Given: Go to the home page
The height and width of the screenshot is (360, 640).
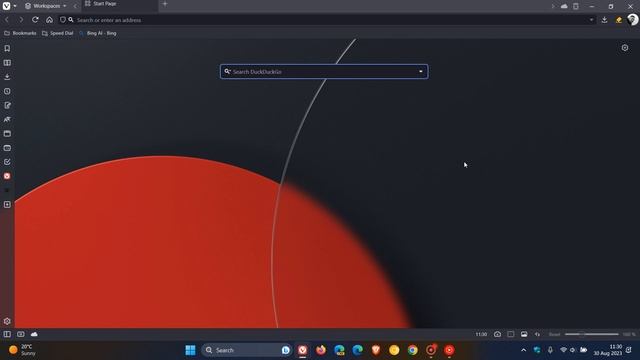Looking at the screenshot, I should pos(49,20).
